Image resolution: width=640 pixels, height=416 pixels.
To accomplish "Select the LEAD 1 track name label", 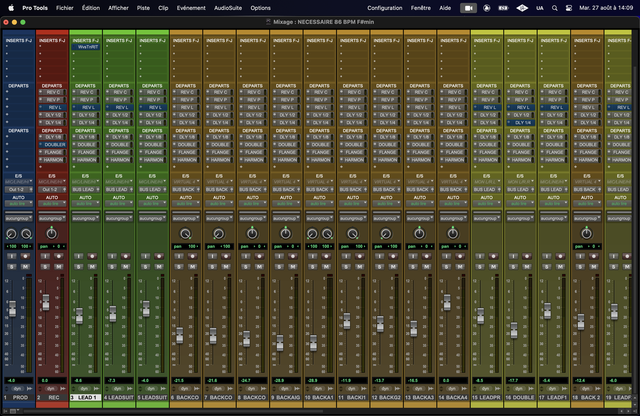I will (87, 398).
